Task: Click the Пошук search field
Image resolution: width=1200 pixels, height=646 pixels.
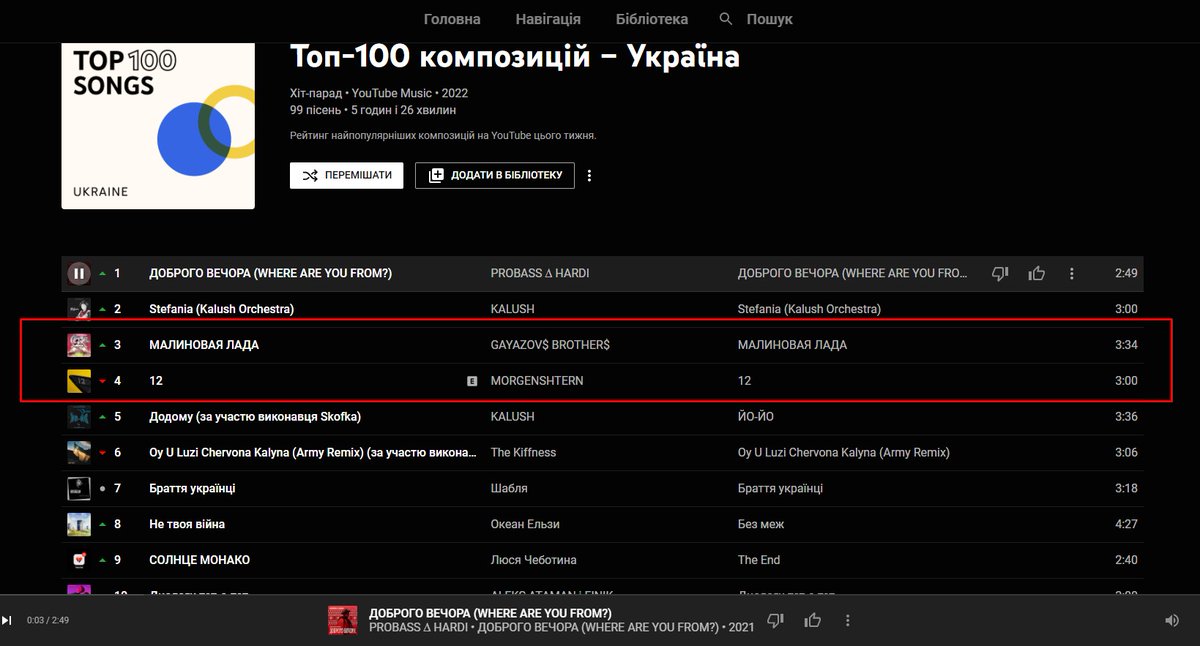Action: click(x=770, y=19)
